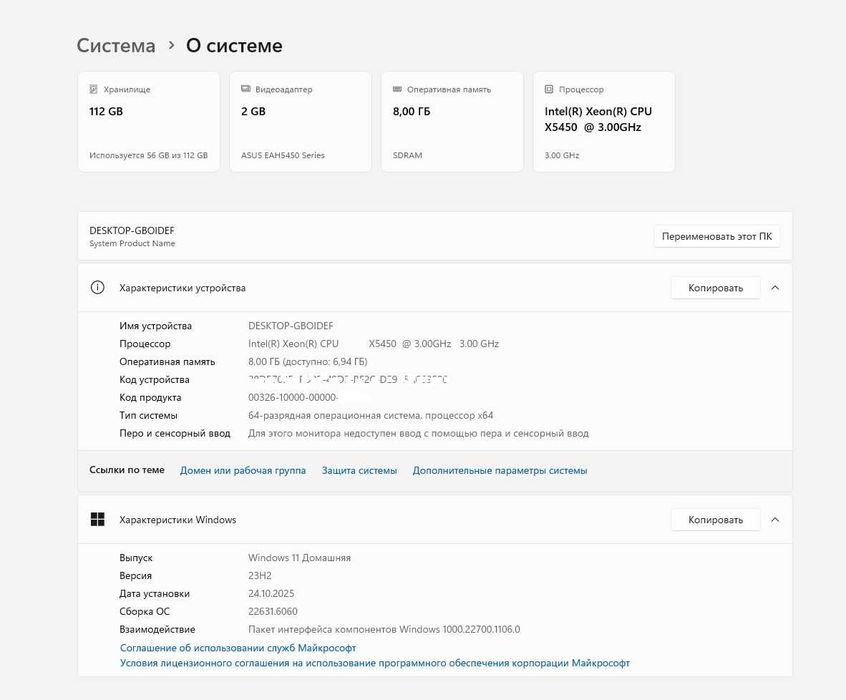Click the Взаимодействие value Пакет интерфейса компонентов
Viewport: 846px width, 700px height.
pyautogui.click(x=384, y=629)
